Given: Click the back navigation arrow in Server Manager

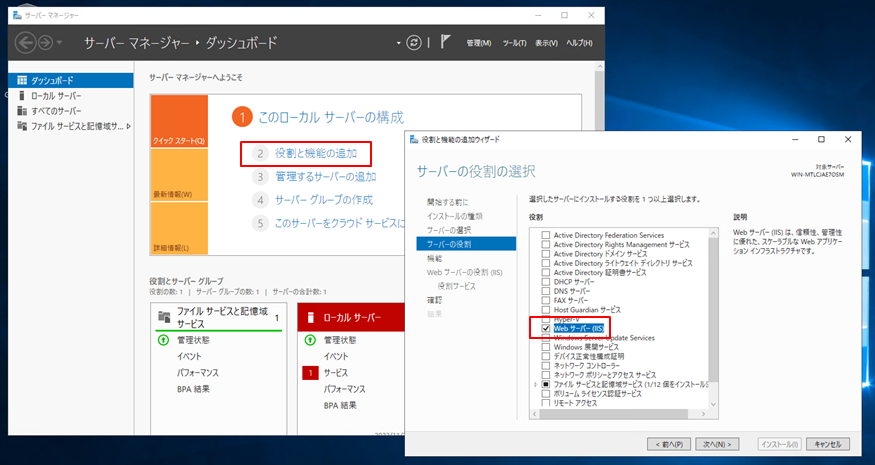Looking at the screenshot, I should [x=26, y=43].
